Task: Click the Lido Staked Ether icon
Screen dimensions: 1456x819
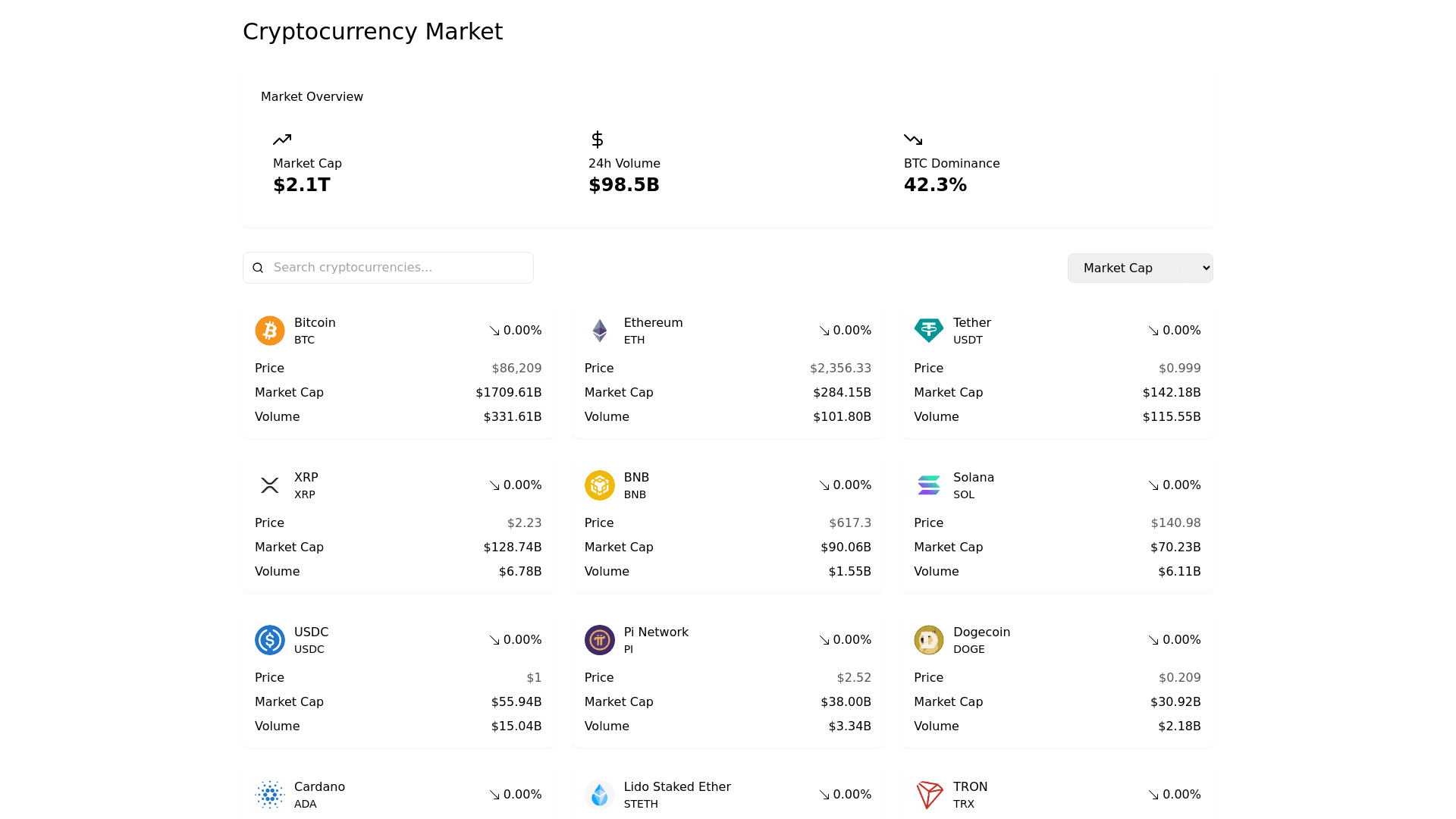Action: (x=599, y=795)
